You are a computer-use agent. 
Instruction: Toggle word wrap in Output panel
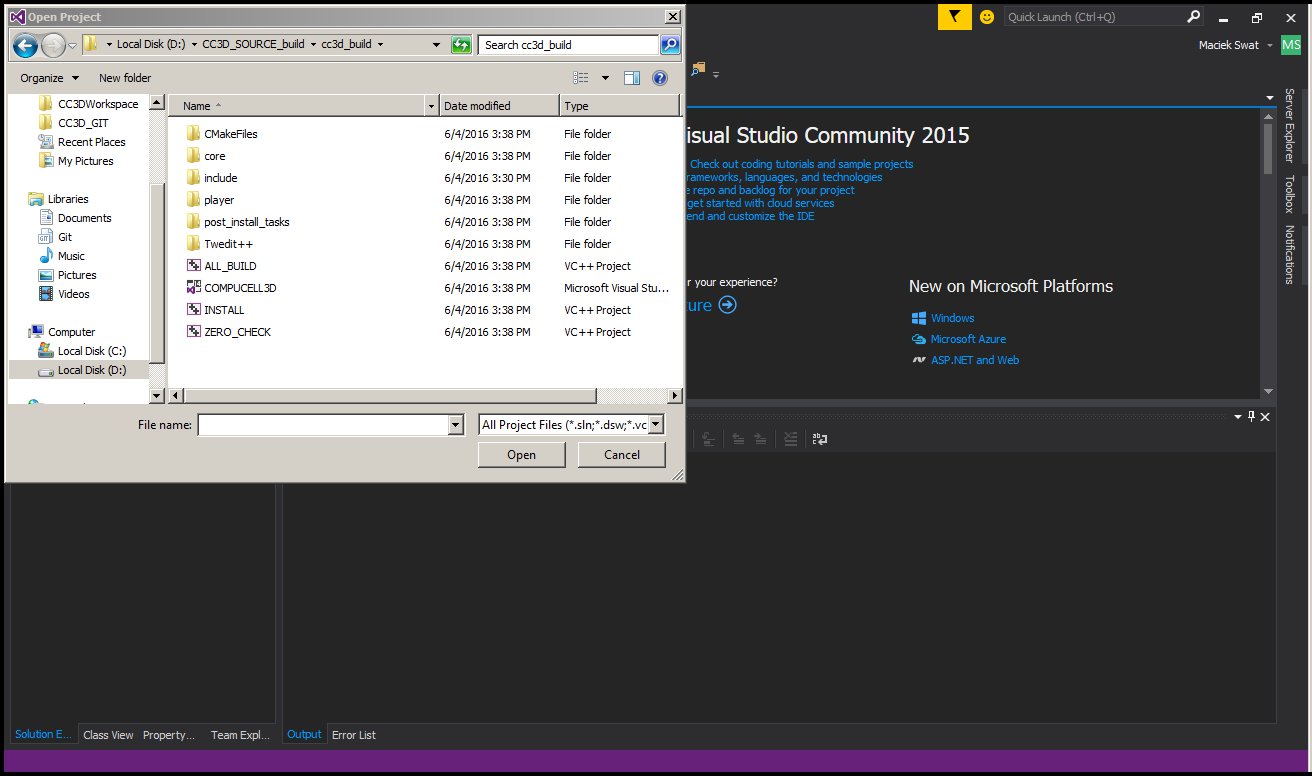(819, 438)
